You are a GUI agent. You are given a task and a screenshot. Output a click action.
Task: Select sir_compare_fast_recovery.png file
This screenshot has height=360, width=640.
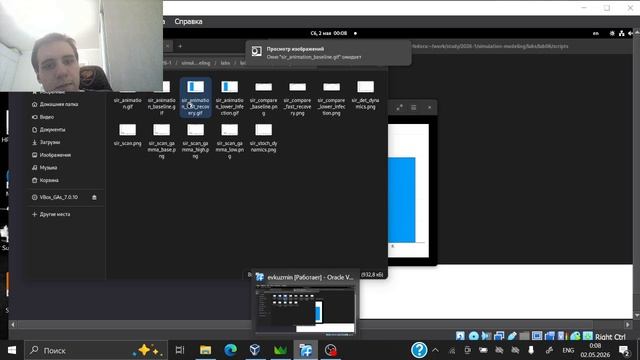point(297,97)
